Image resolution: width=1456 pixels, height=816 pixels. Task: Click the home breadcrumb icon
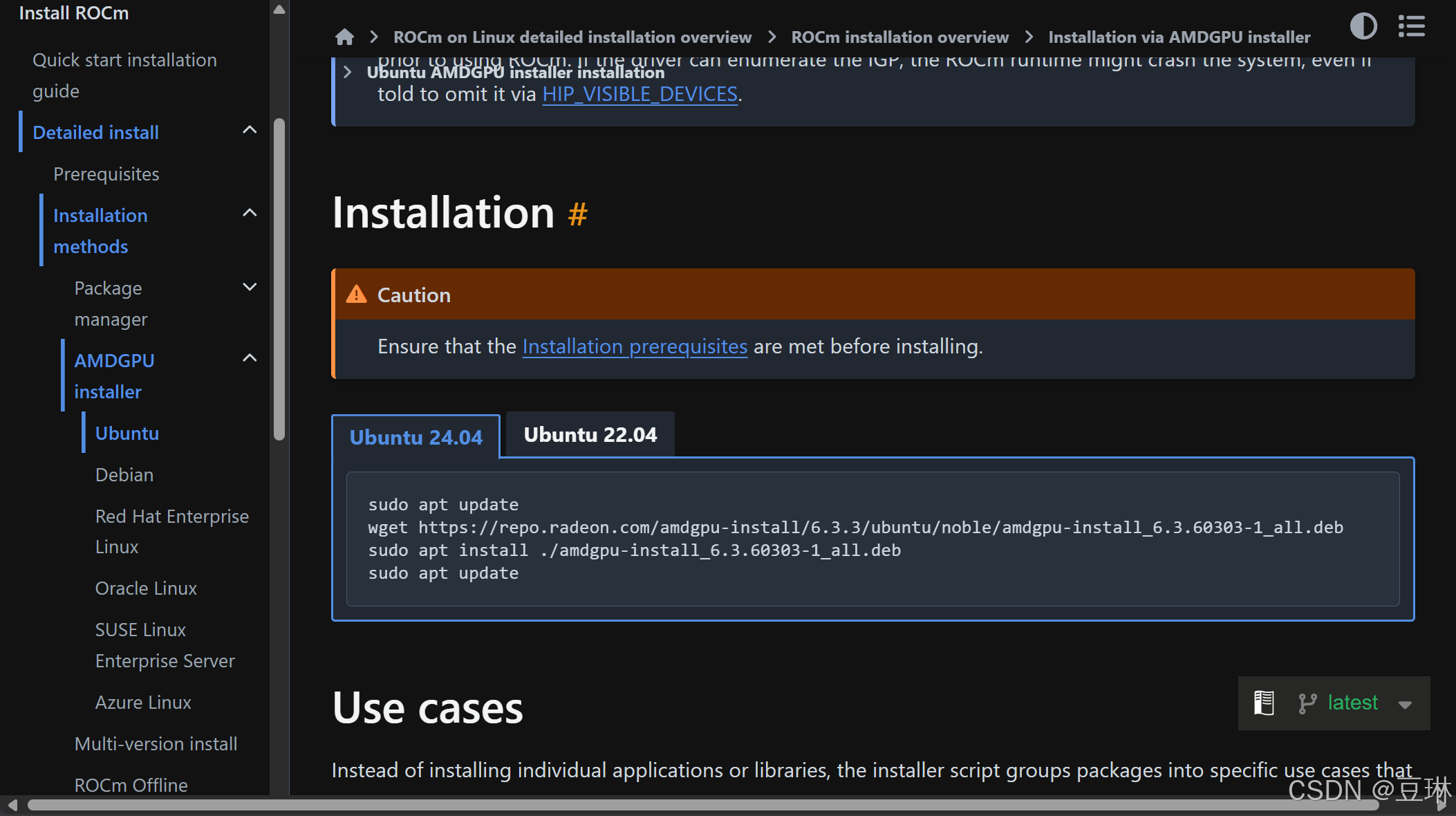(344, 37)
